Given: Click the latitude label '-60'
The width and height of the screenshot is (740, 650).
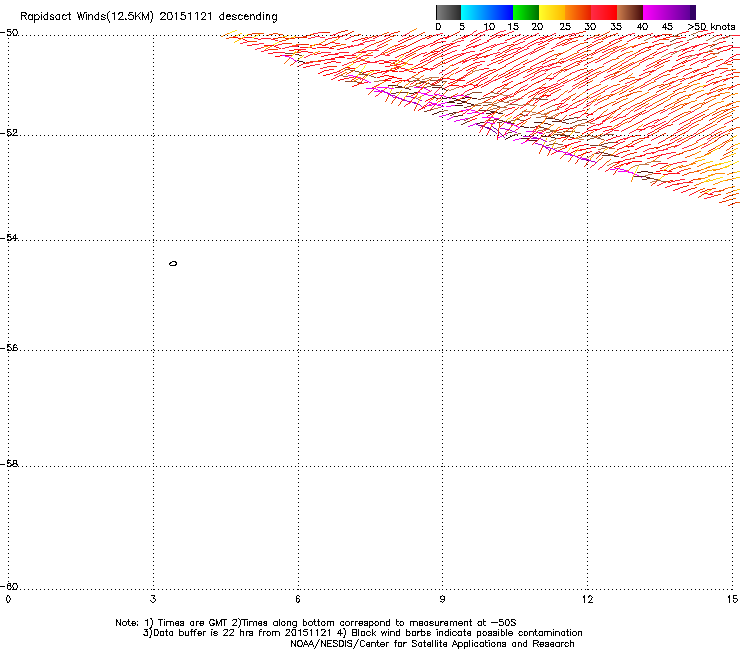Looking at the screenshot, I should [x=9, y=586].
